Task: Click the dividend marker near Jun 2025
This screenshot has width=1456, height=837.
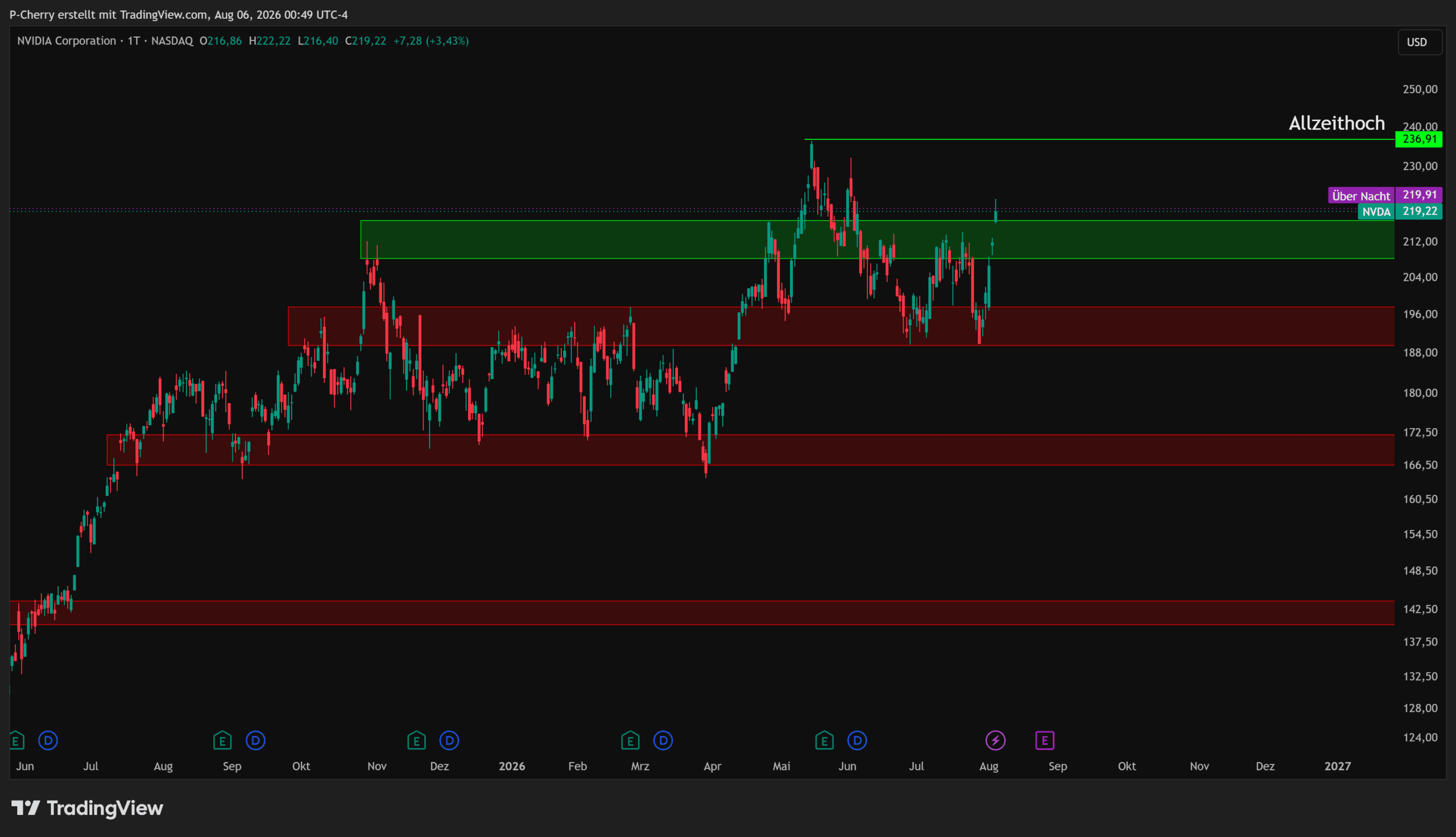Action: (48, 740)
